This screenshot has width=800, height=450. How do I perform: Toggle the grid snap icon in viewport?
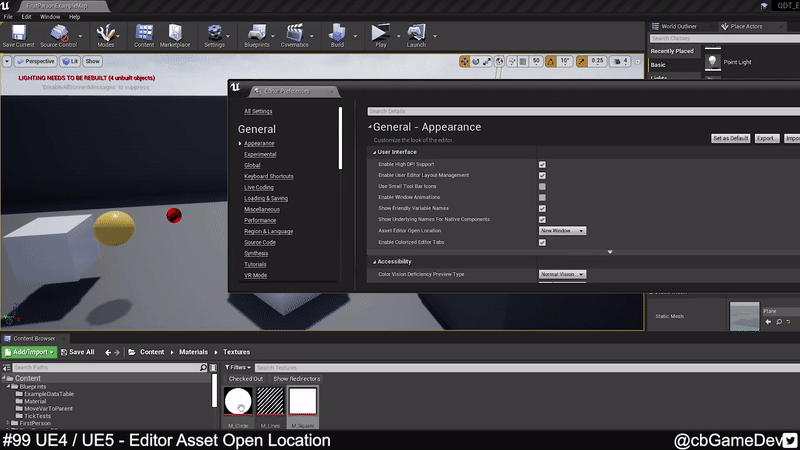click(x=523, y=61)
